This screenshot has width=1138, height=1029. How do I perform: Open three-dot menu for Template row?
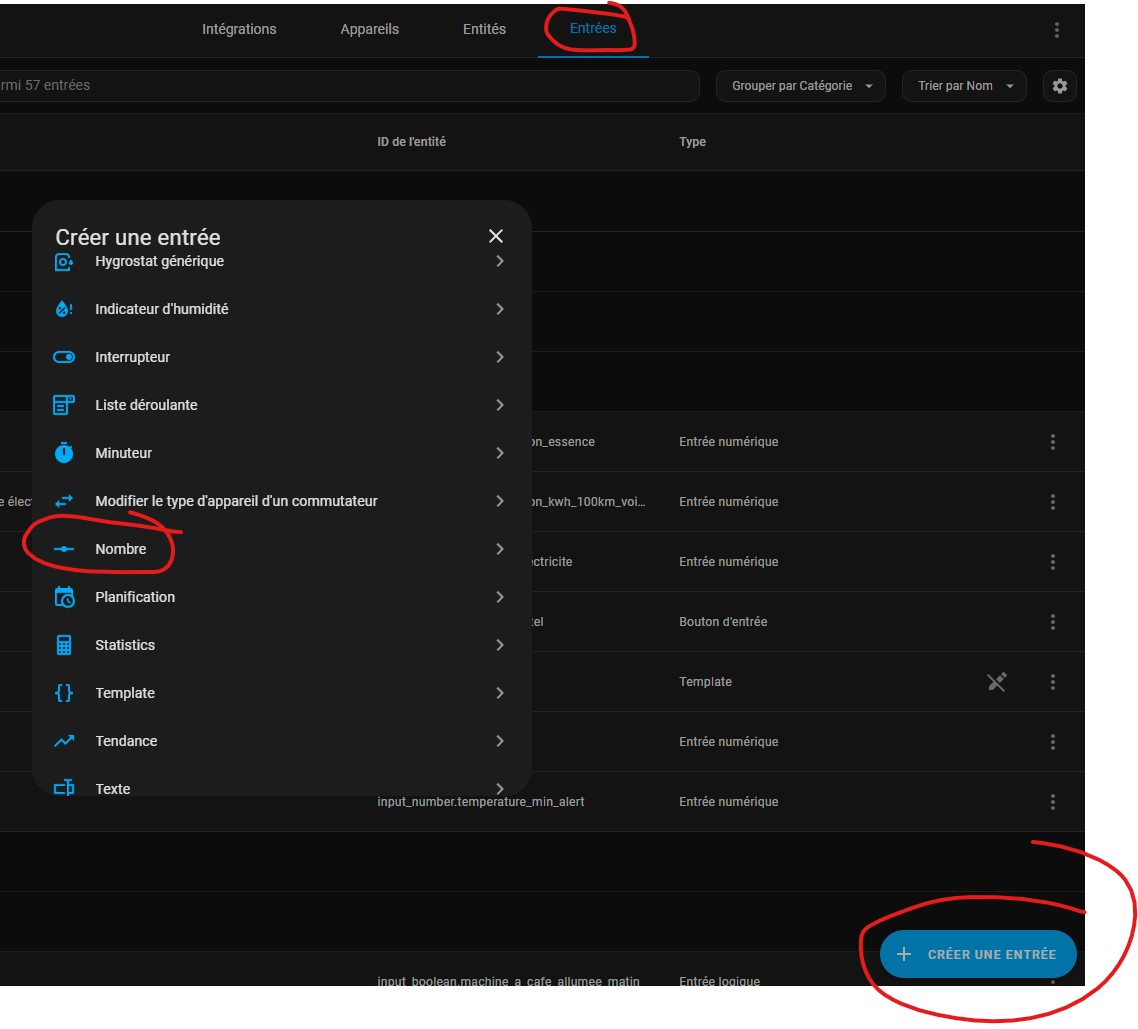coord(1052,682)
